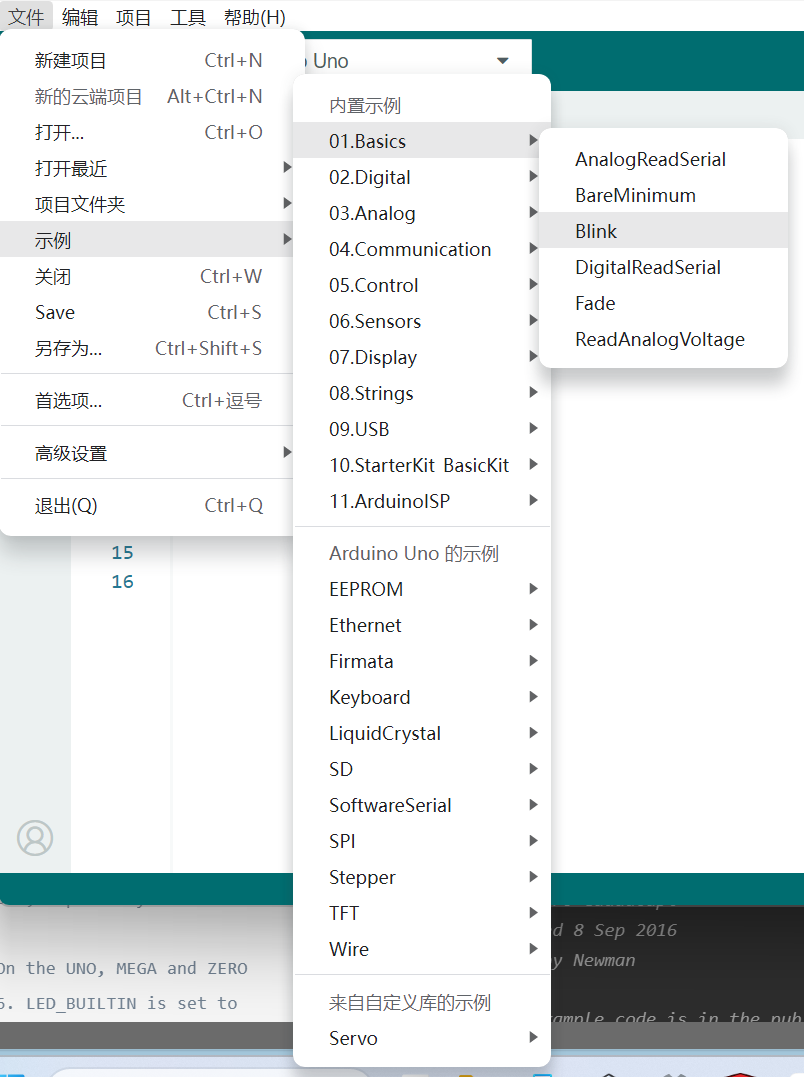Open the SPI library examples
Viewport: 804px width, 1077px height.
click(x=422, y=841)
